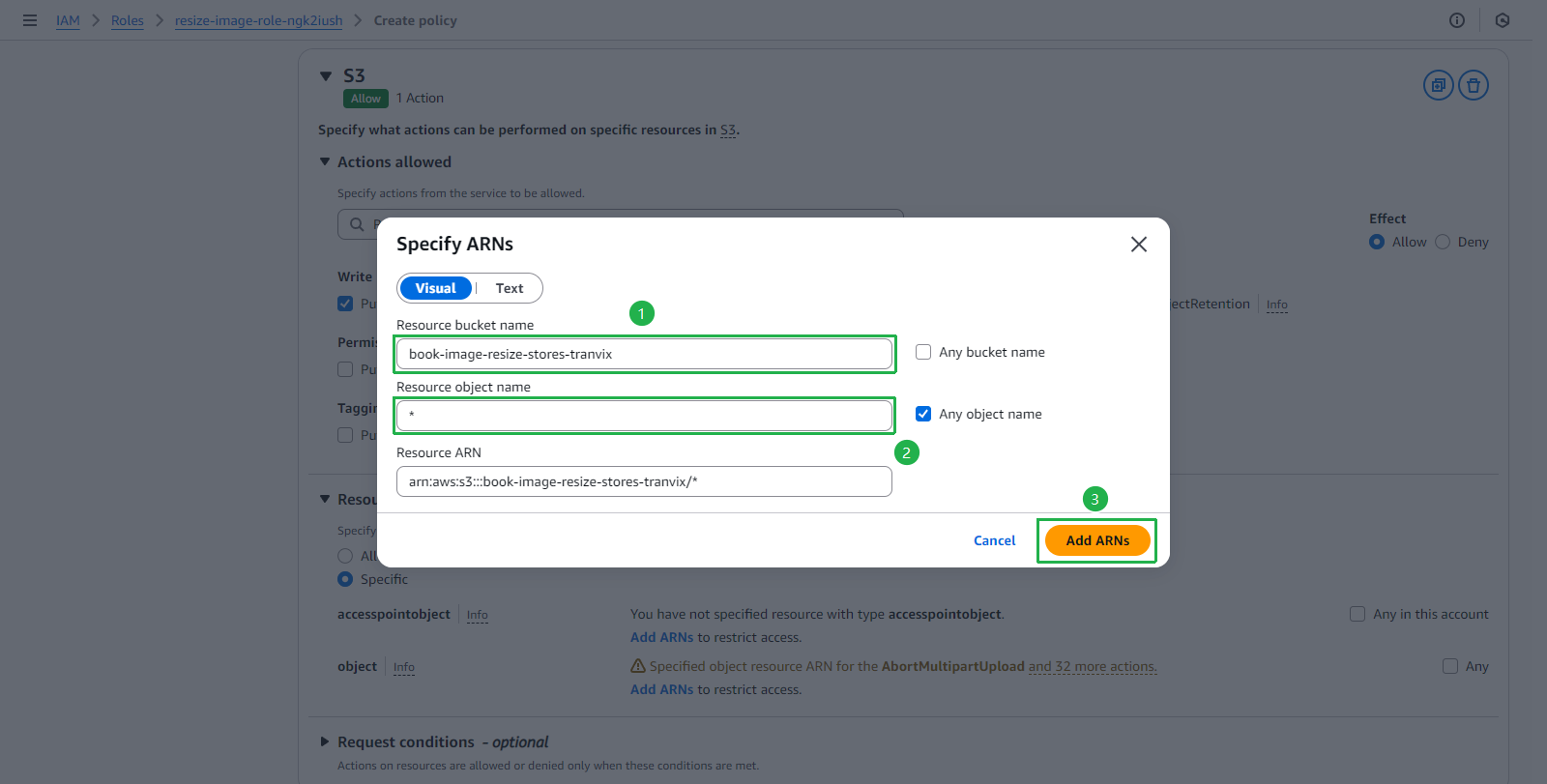
Task: Select the Specific resources radio button
Action: 345,579
